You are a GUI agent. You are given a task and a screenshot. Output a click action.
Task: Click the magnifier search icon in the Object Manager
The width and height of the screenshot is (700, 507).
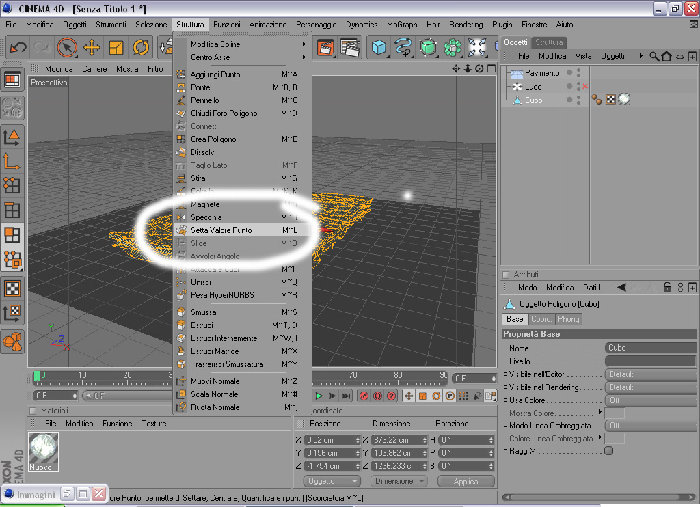click(654, 56)
